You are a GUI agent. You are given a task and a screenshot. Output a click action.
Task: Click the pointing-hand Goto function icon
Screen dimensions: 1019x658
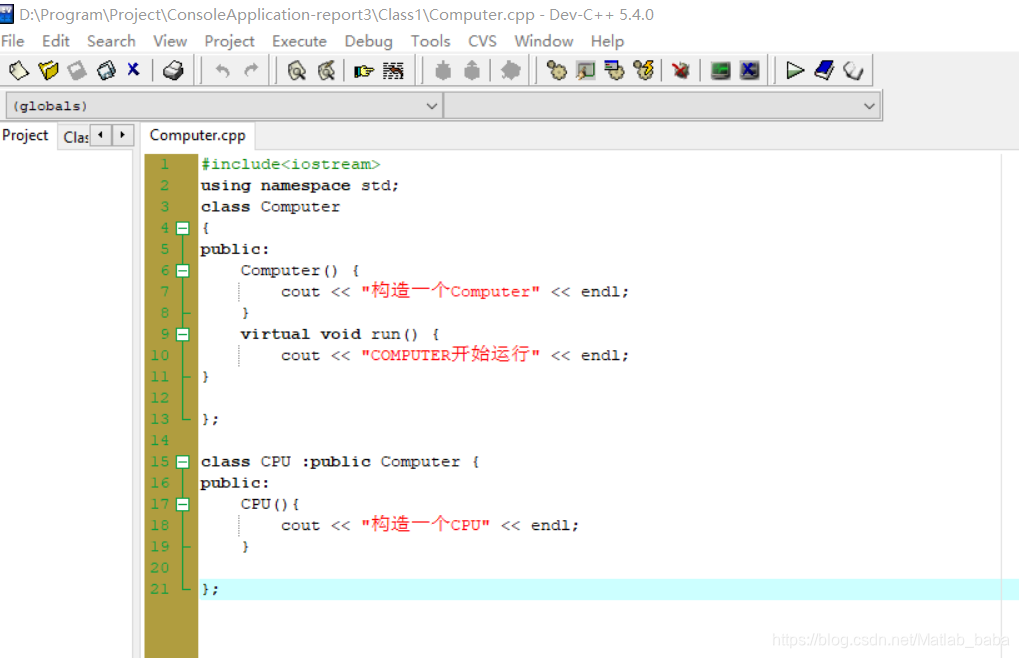point(363,70)
